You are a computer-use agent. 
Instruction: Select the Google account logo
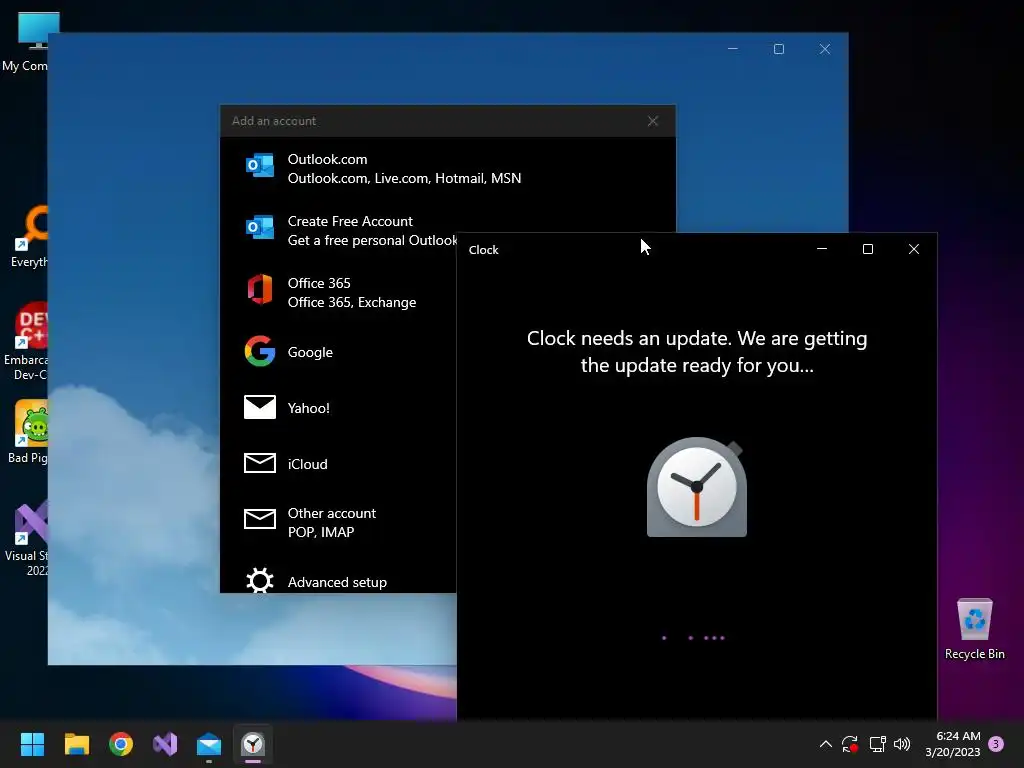coord(259,351)
